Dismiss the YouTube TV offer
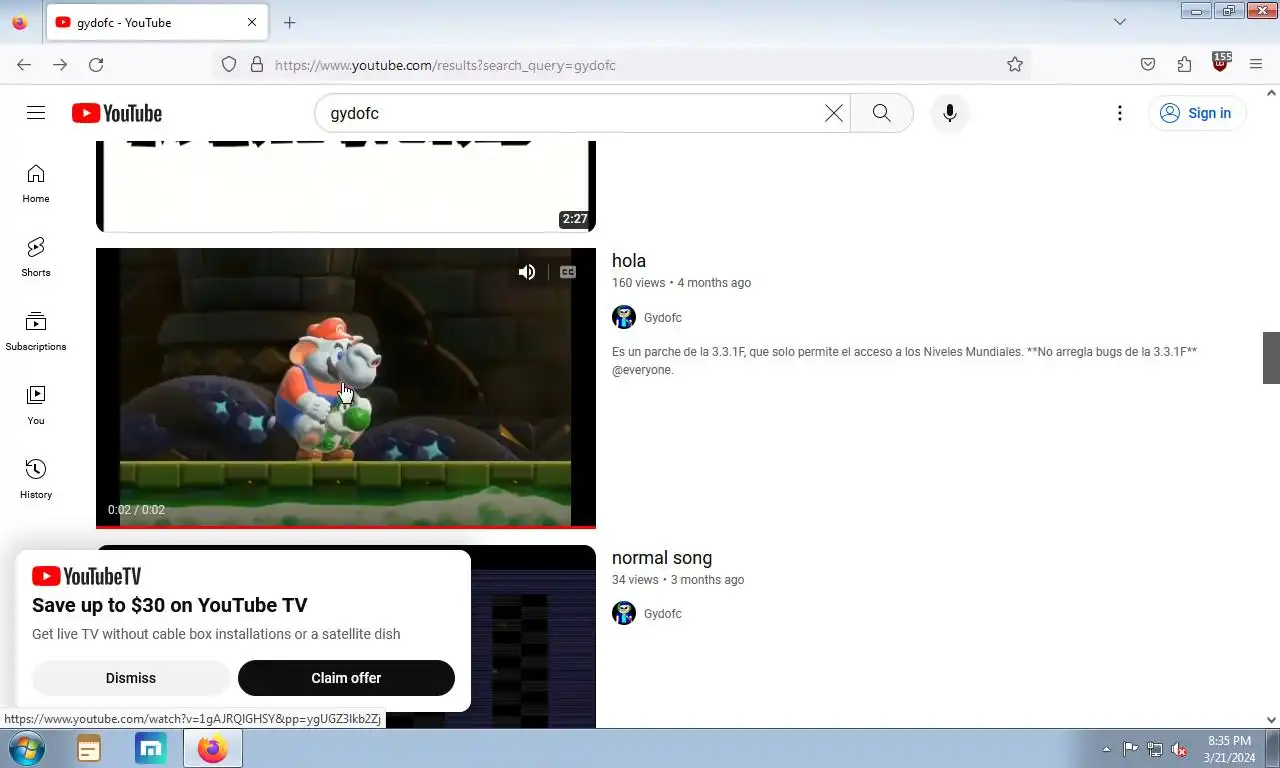Viewport: 1280px width, 768px height. click(131, 678)
